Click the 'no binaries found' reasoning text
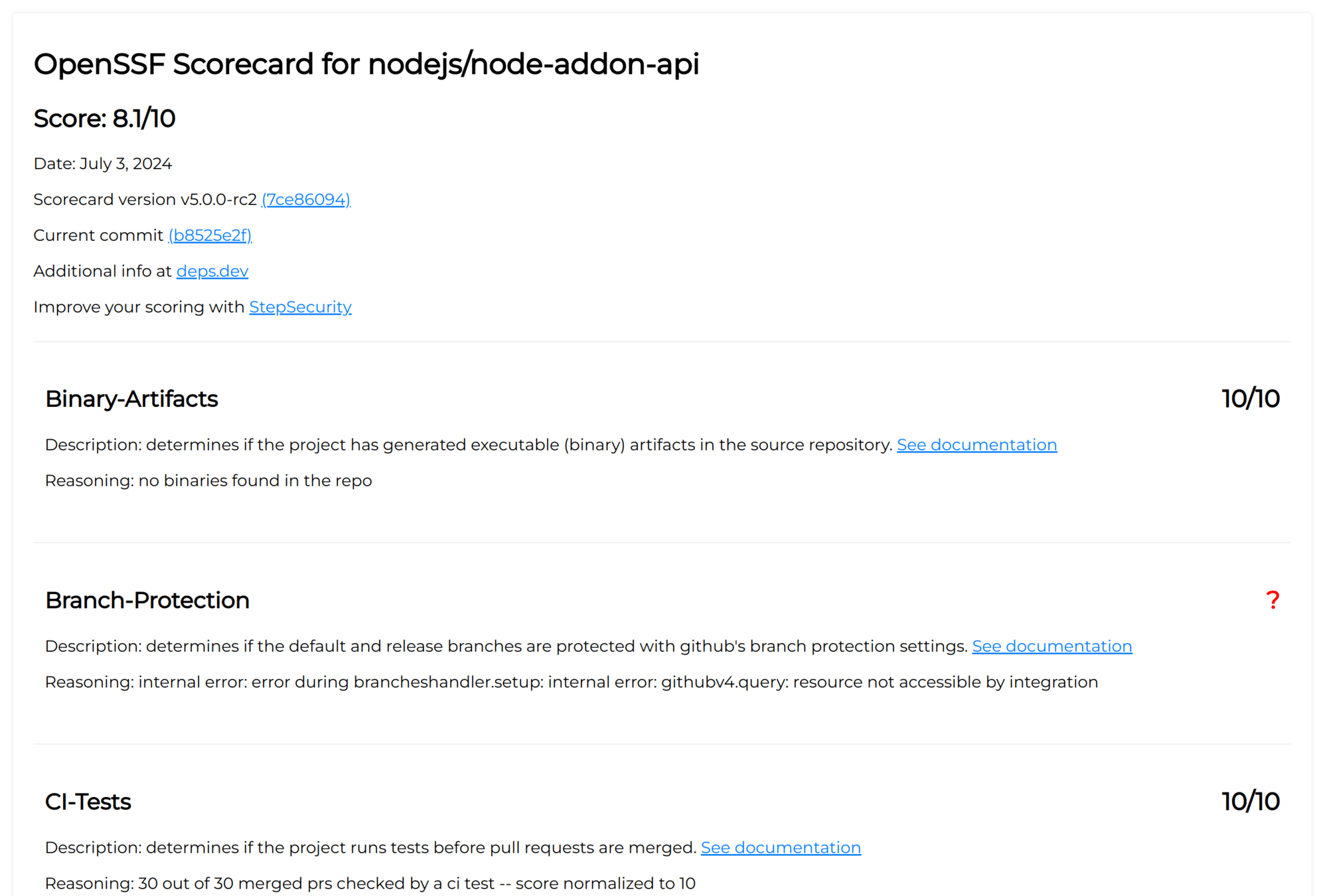1323x896 pixels. pos(208,481)
